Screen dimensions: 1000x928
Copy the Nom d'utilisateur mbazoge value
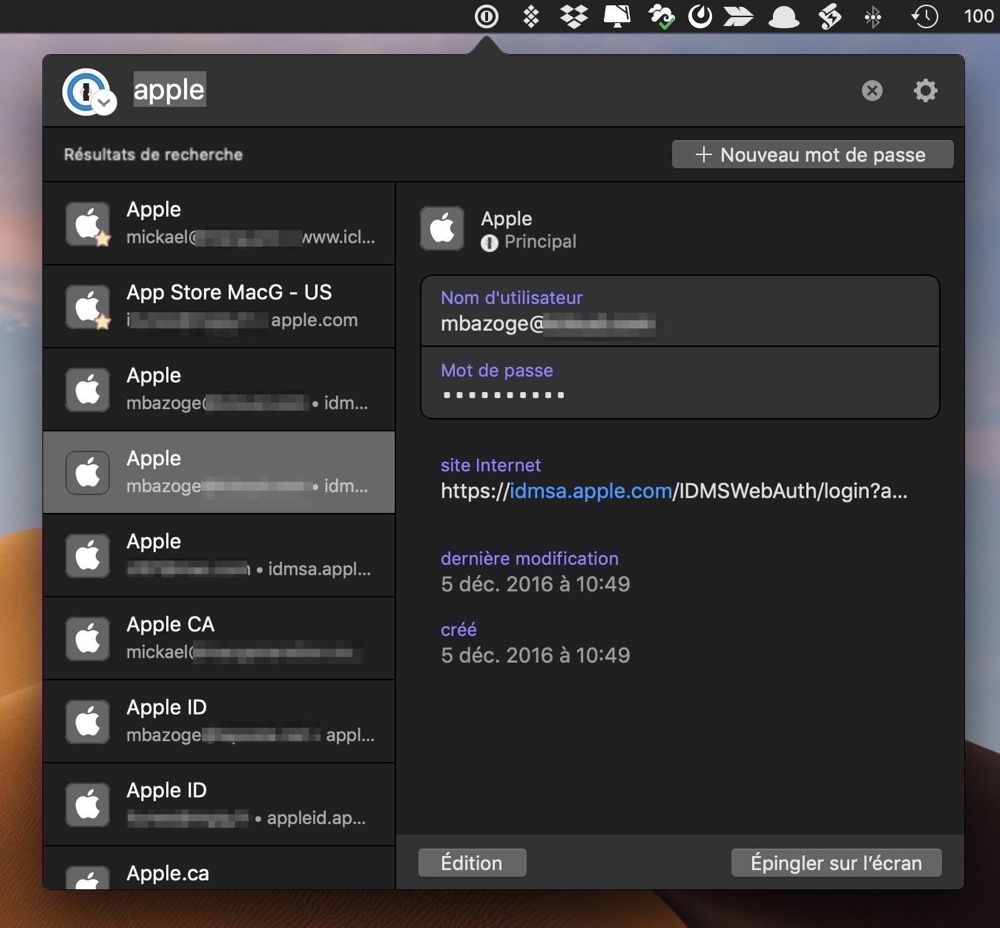(x=680, y=311)
